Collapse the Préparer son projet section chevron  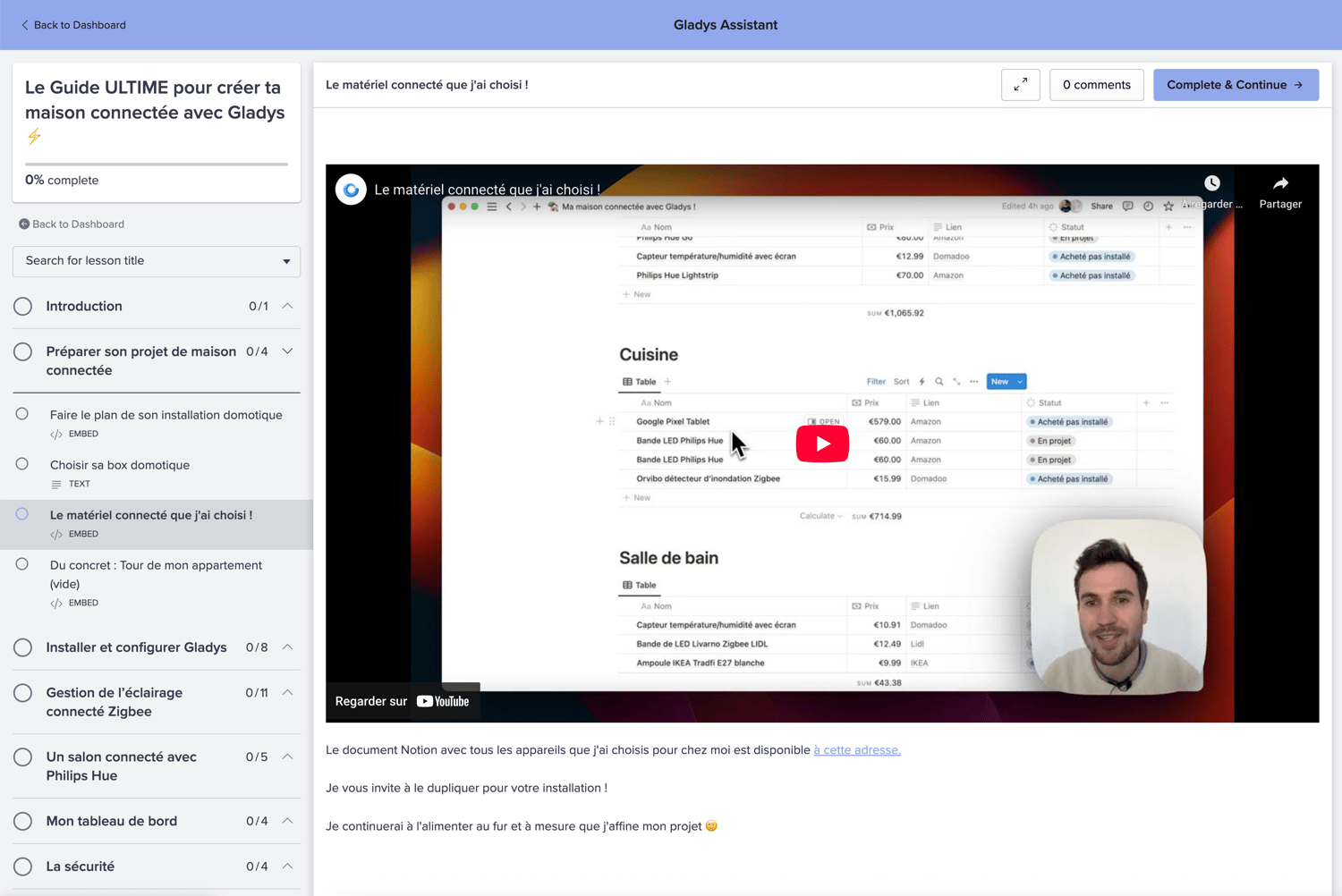(287, 351)
